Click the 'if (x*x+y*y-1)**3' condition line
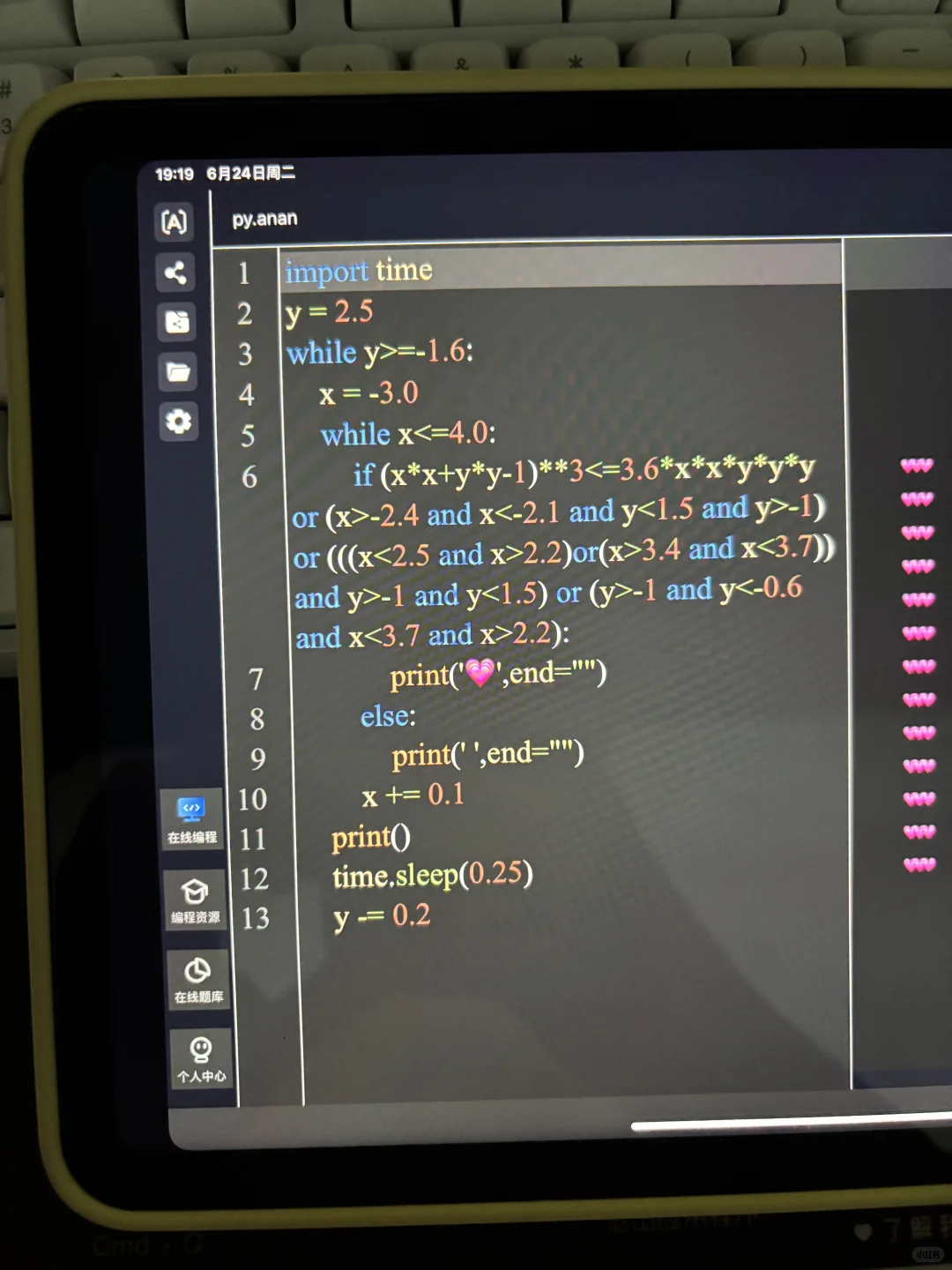 pyautogui.click(x=584, y=471)
